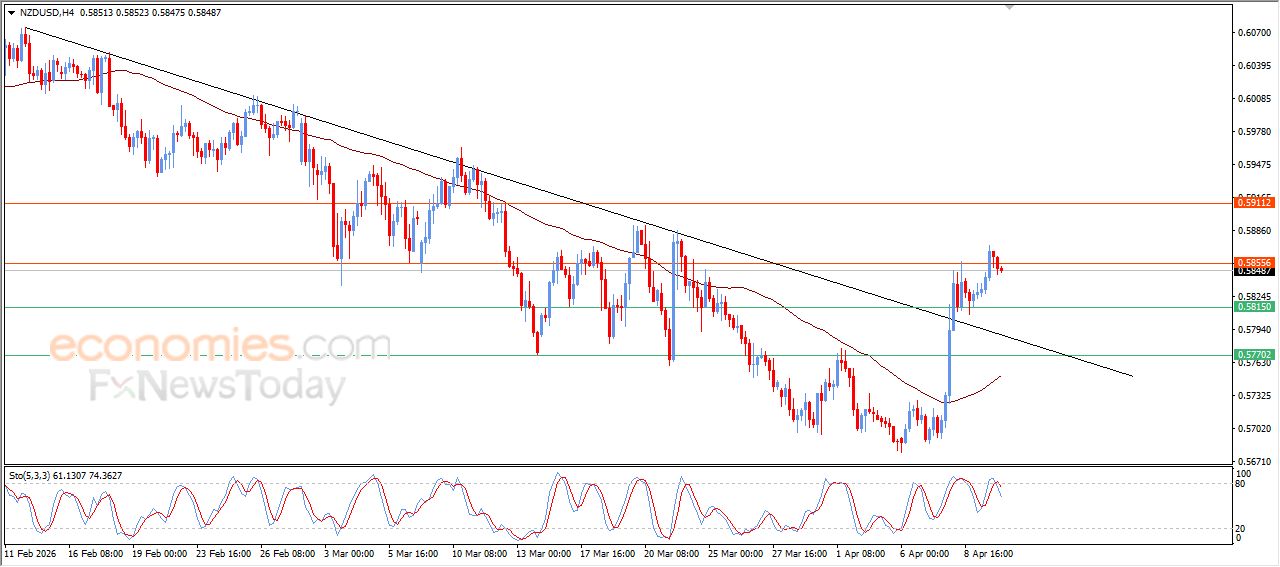
Task: Click the right end of descending black trendline
Action: tap(1131, 376)
